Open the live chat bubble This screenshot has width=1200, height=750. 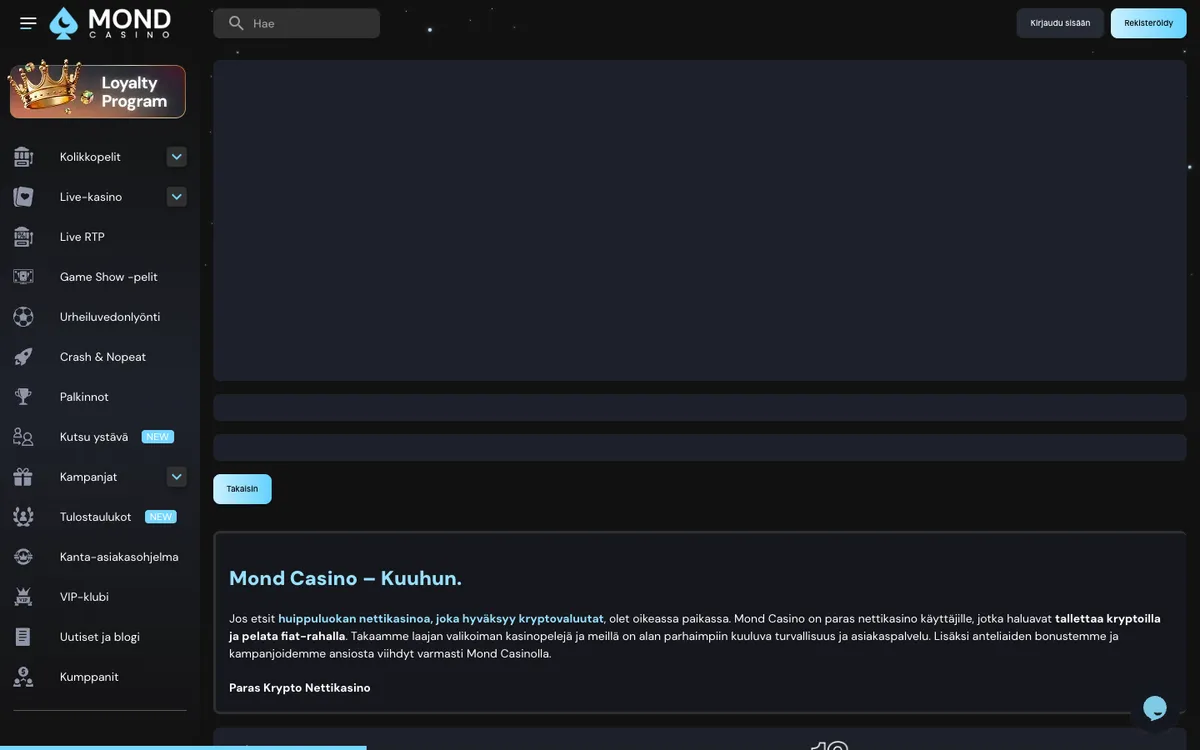pos(1155,709)
